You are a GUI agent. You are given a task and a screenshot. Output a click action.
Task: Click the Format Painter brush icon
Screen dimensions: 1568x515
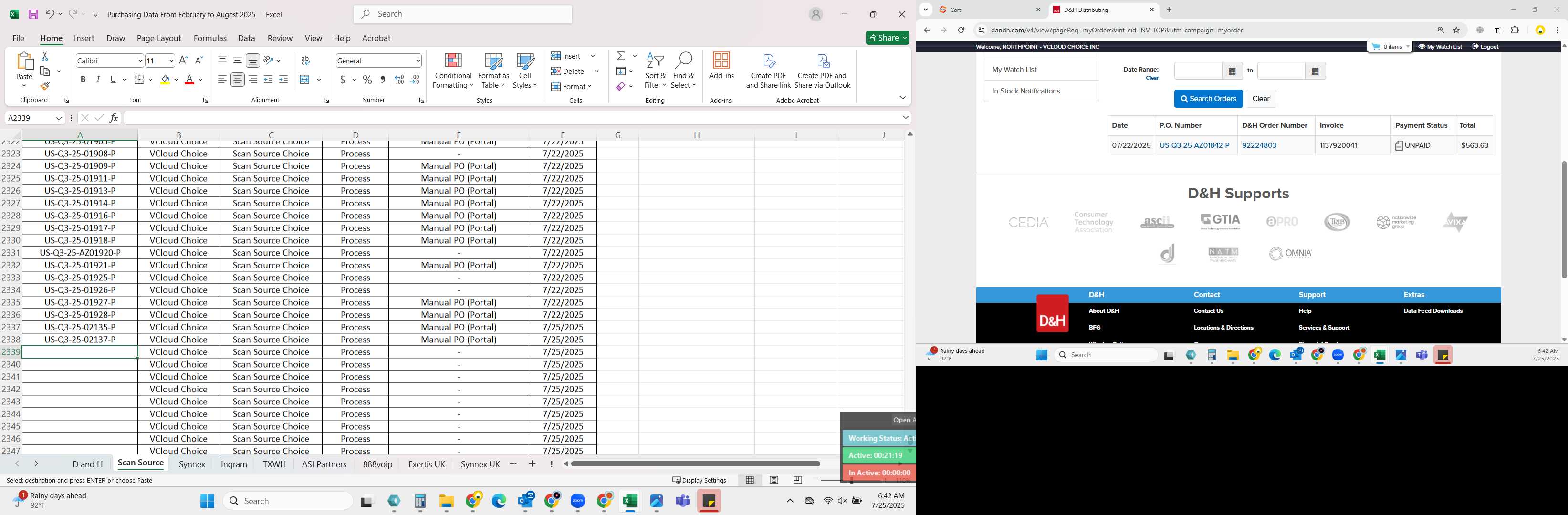pyautogui.click(x=45, y=86)
